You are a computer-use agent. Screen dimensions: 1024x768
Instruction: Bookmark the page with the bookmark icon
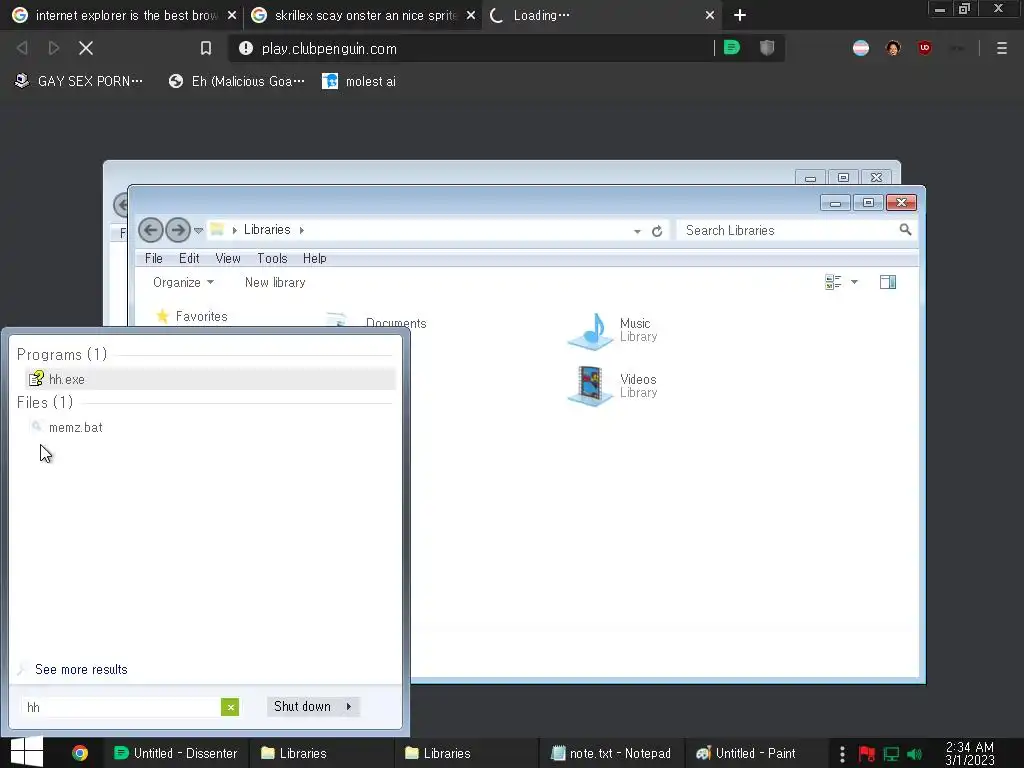(206, 48)
